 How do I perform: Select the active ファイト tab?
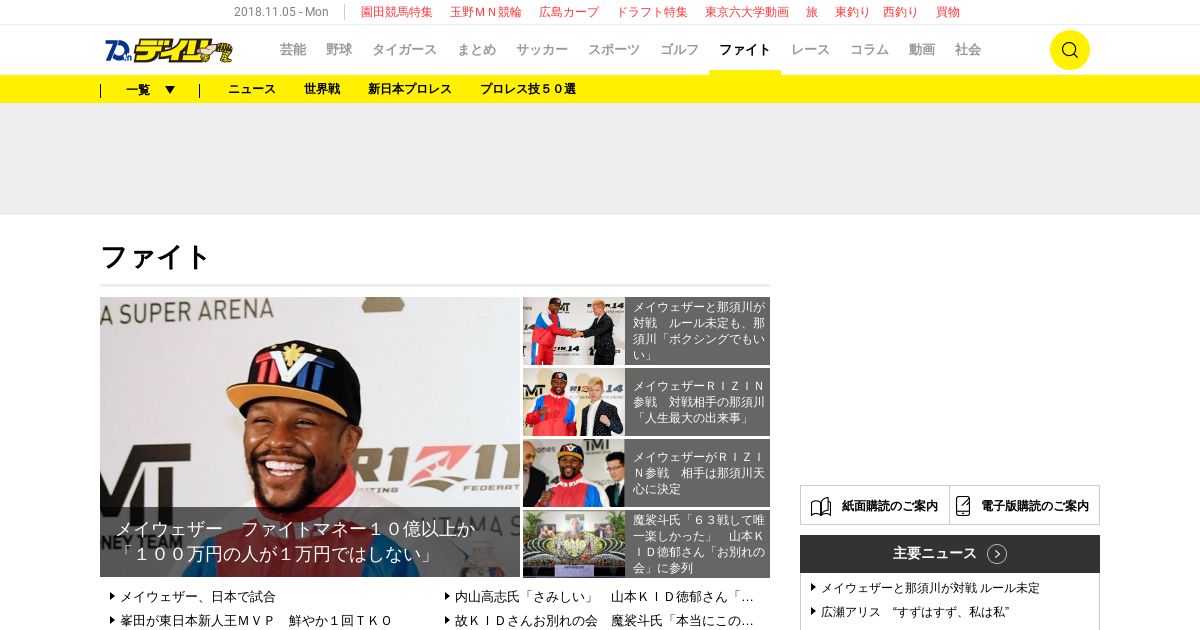tap(745, 50)
